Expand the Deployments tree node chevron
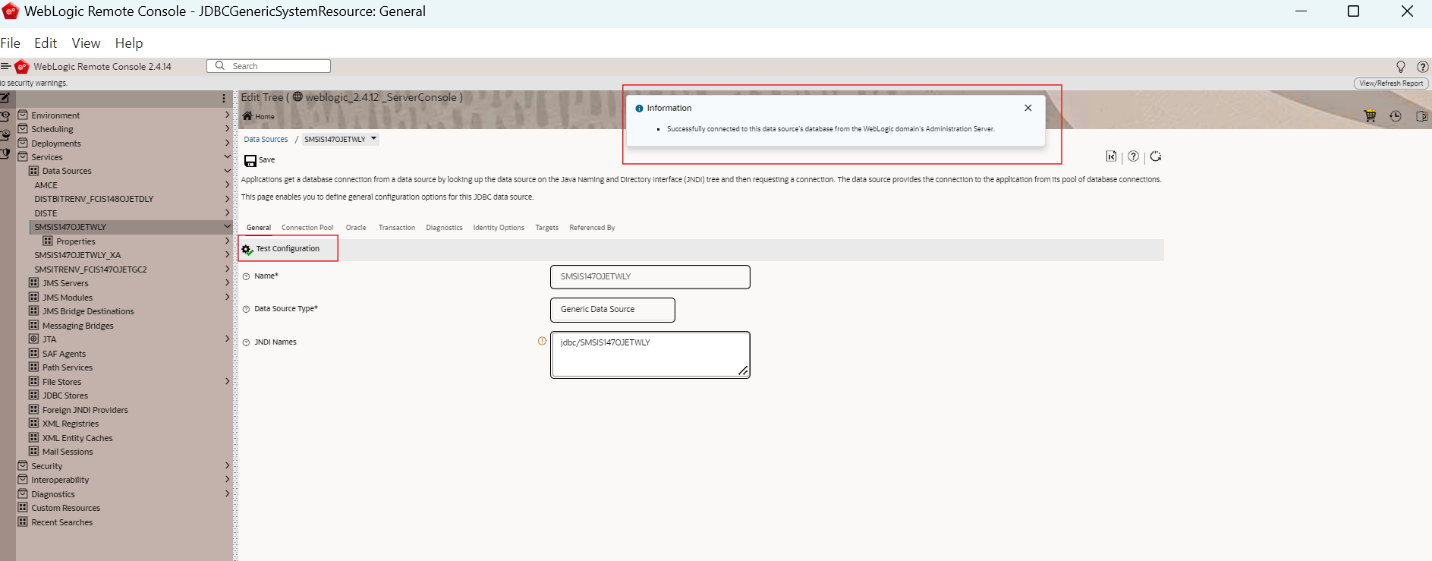The height and width of the screenshot is (561, 1432). coord(227,143)
